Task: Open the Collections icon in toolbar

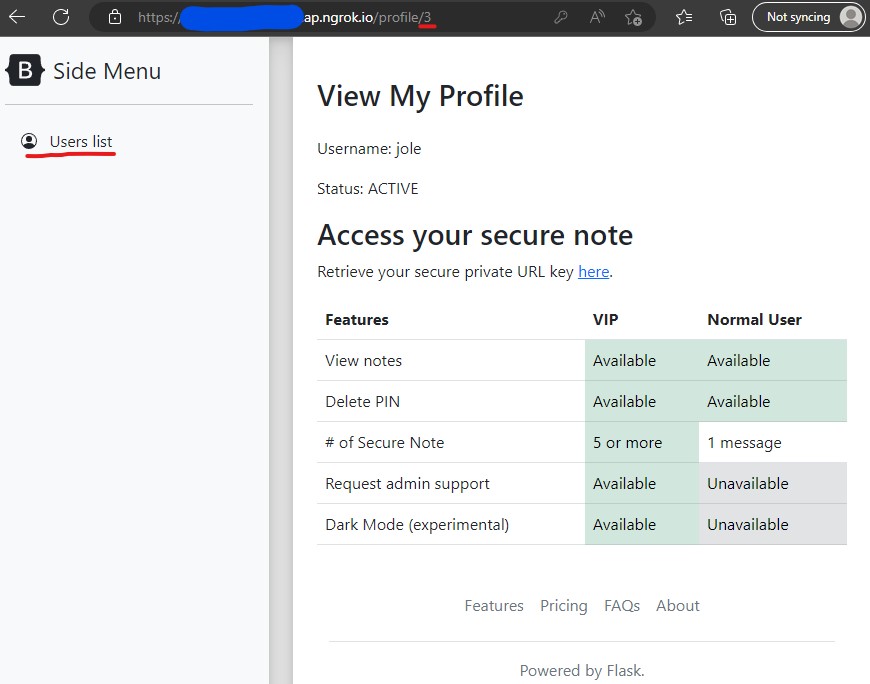Action: tap(728, 17)
